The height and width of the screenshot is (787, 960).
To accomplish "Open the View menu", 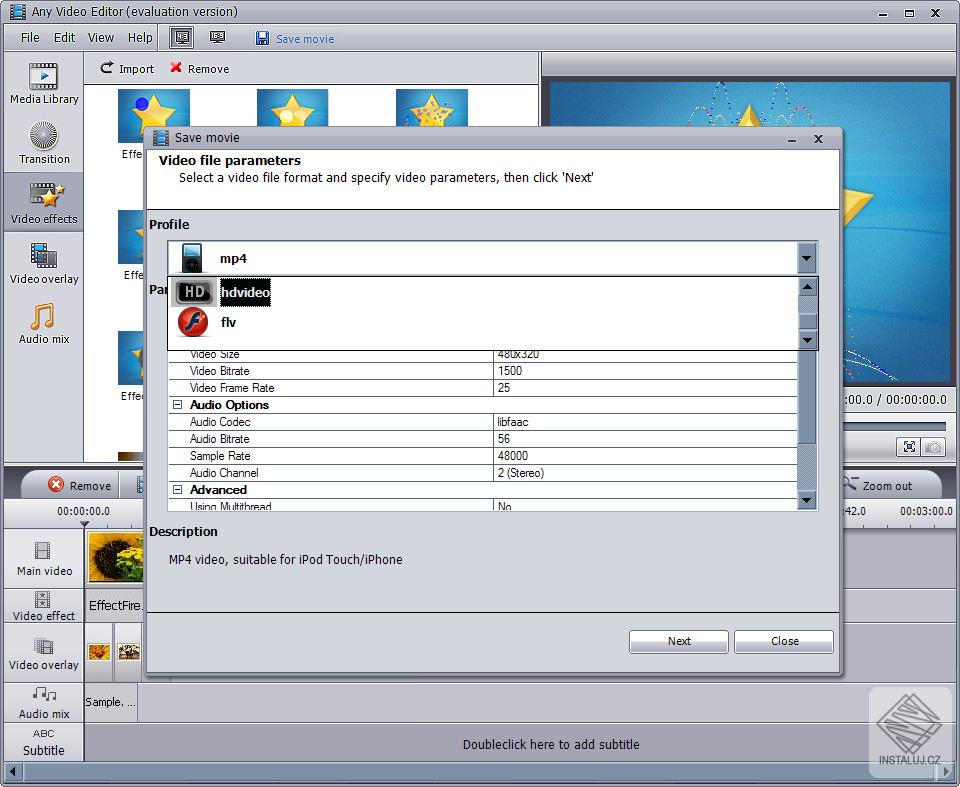I will (100, 38).
